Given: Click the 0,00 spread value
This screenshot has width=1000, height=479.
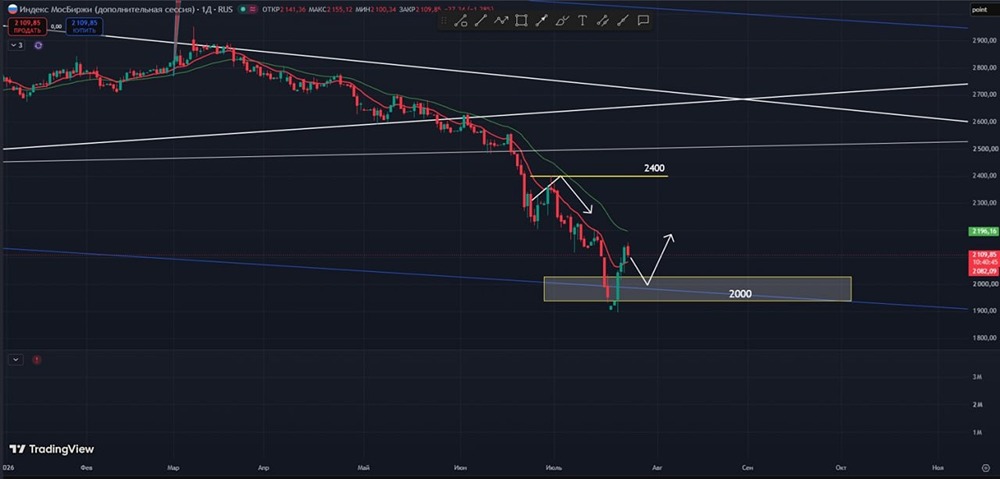Looking at the screenshot, I should click(55, 27).
